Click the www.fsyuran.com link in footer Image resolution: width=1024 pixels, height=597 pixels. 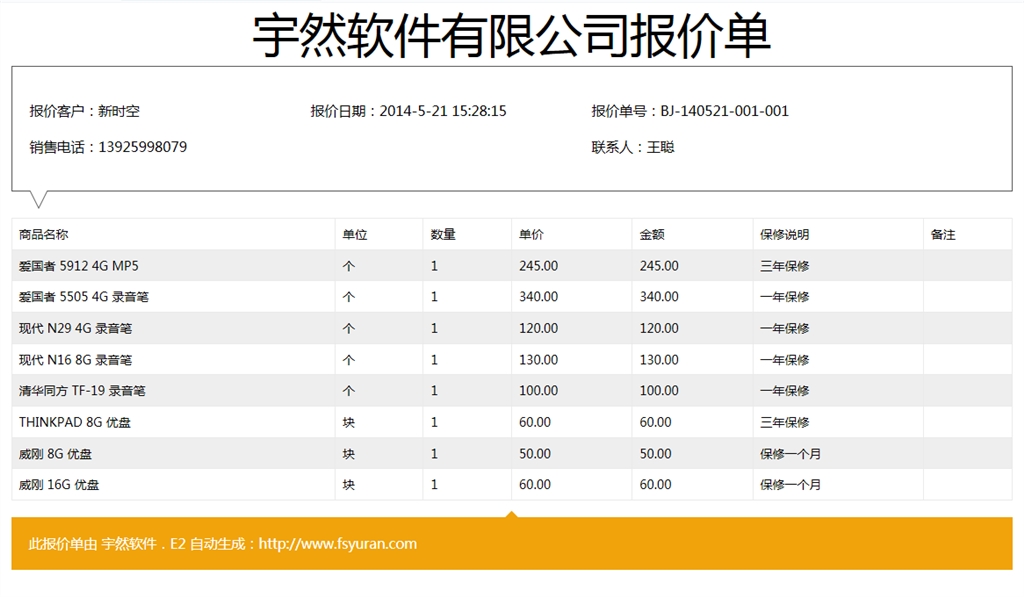[x=337, y=544]
